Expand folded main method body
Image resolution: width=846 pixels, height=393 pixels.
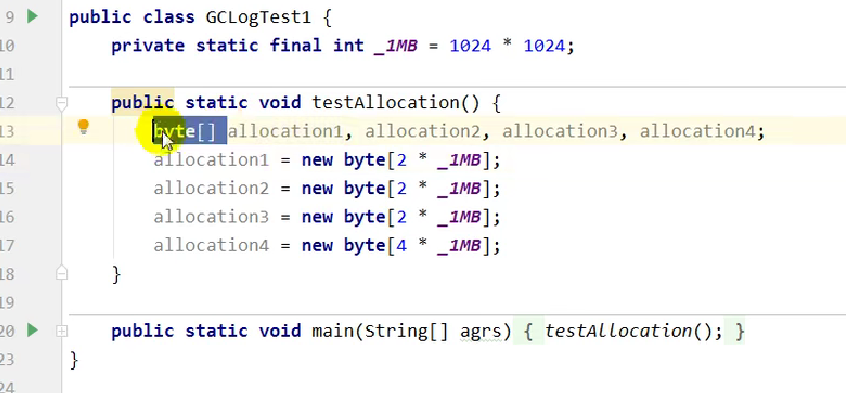coord(62,331)
